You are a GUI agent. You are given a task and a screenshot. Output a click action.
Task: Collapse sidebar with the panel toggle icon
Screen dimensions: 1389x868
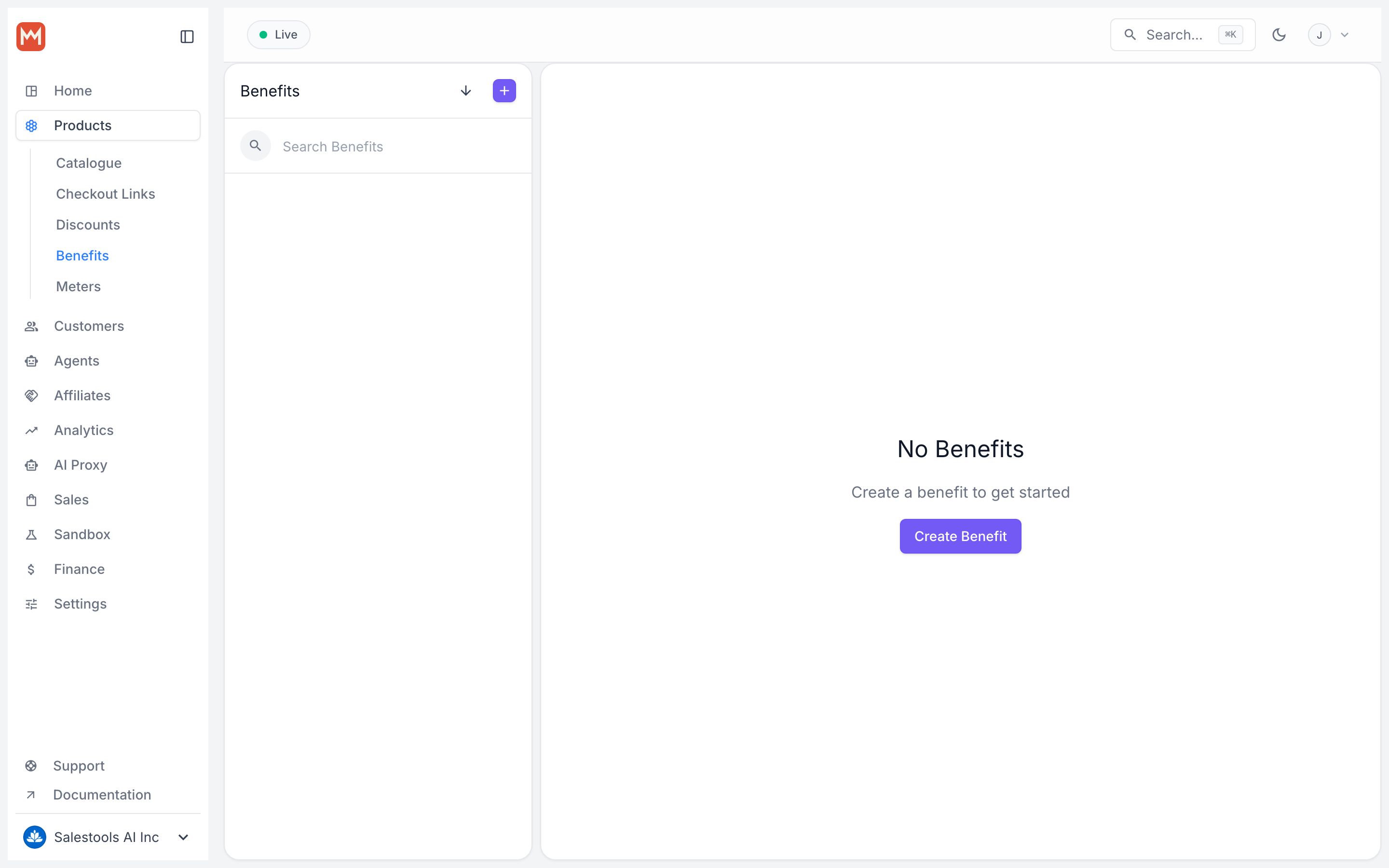click(187, 37)
